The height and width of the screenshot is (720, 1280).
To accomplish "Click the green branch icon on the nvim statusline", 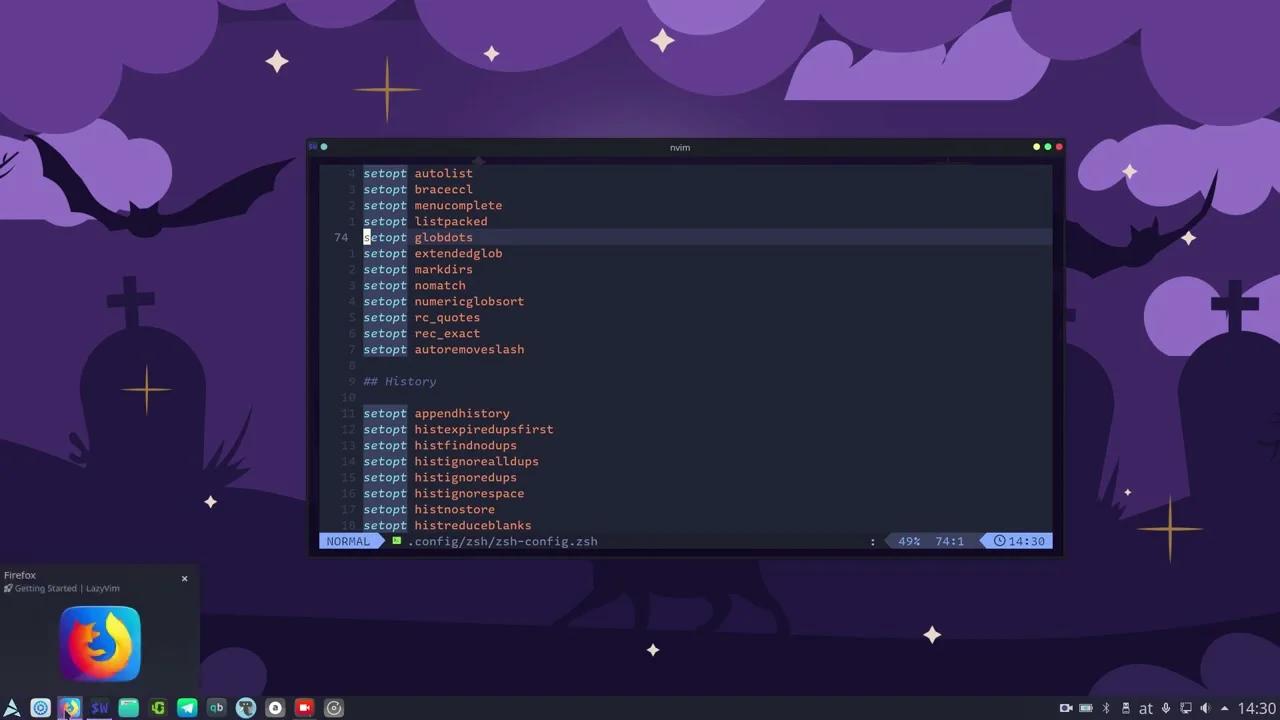I will tap(396, 540).
